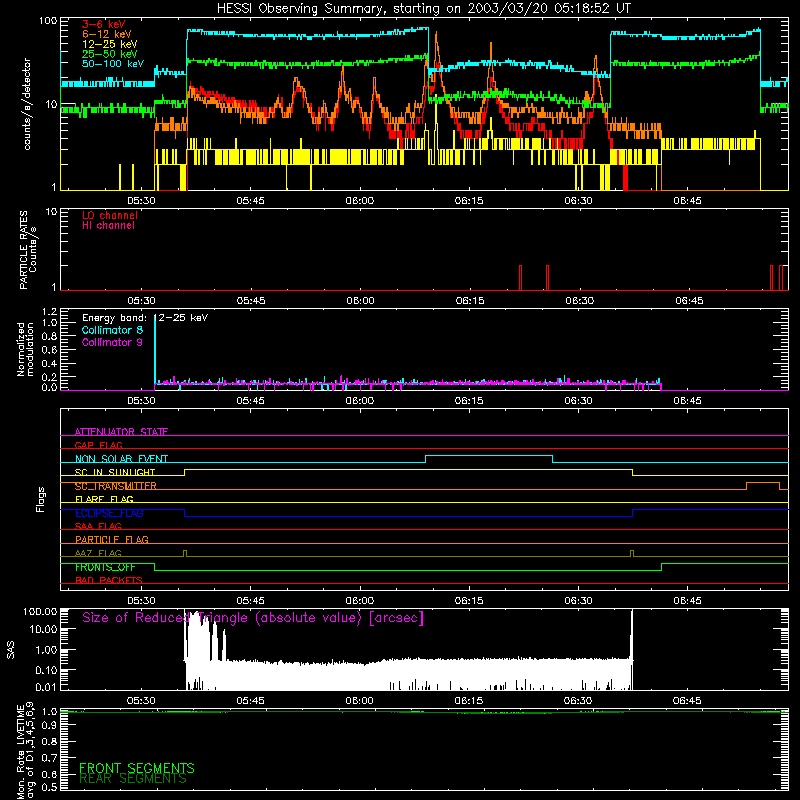Click the FRONT SEGMENTS legend label
Screen dimensions: 800x800
click(x=137, y=768)
